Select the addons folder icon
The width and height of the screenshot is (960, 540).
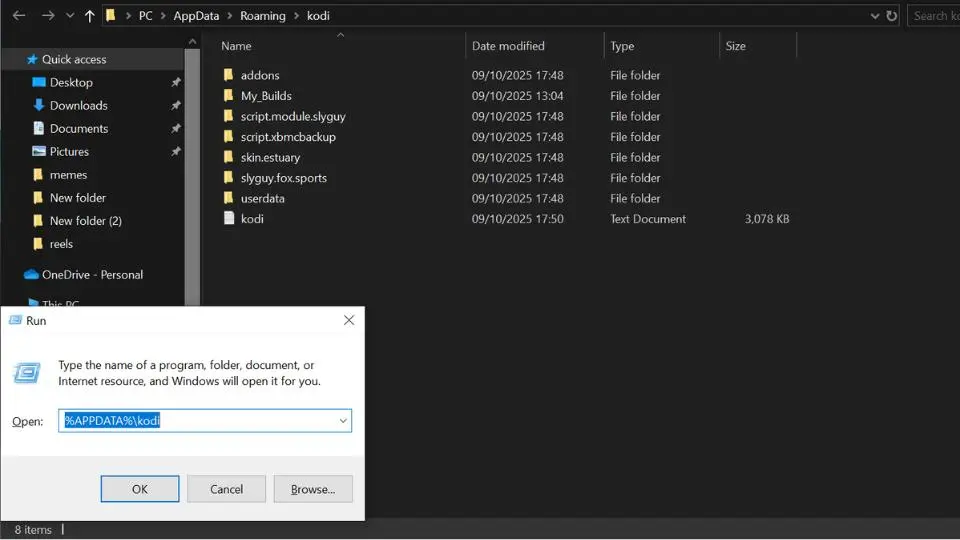click(x=228, y=75)
